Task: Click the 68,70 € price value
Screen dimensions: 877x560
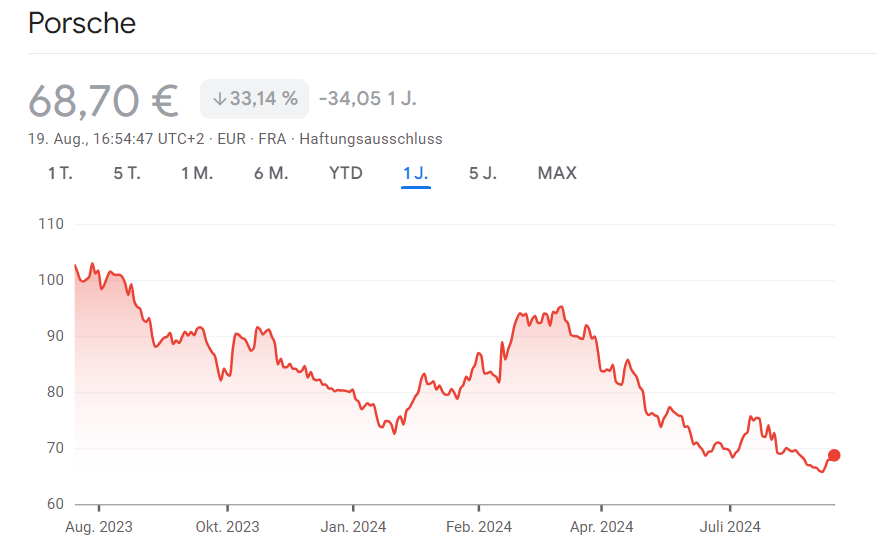Action: (x=103, y=101)
